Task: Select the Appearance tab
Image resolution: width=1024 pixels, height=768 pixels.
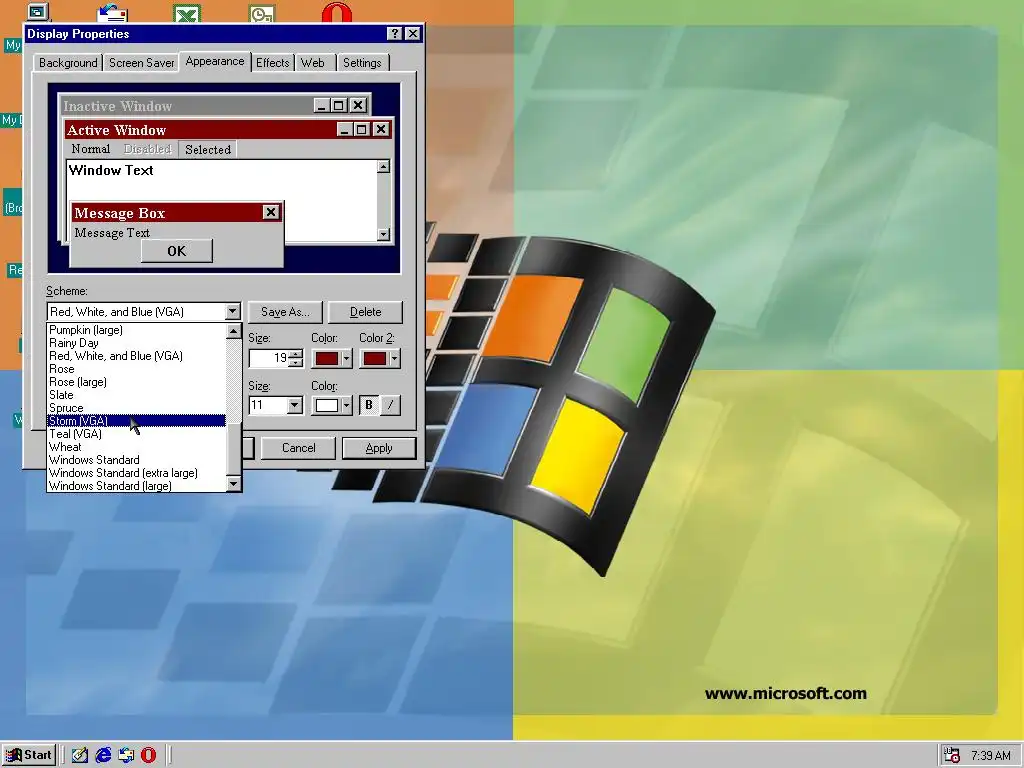Action: 215,61
